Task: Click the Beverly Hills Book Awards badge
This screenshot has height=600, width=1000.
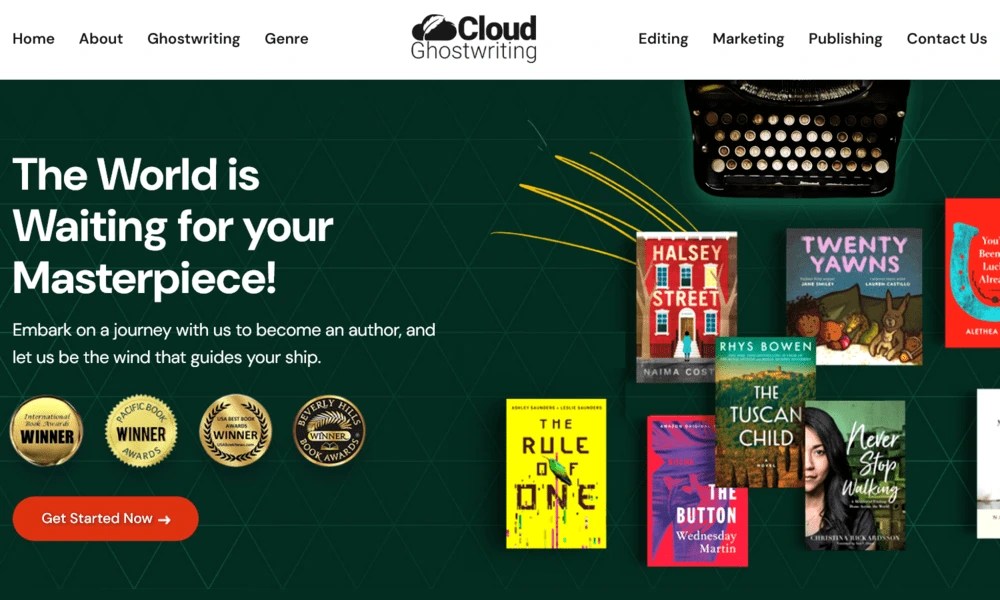Action: 329,430
